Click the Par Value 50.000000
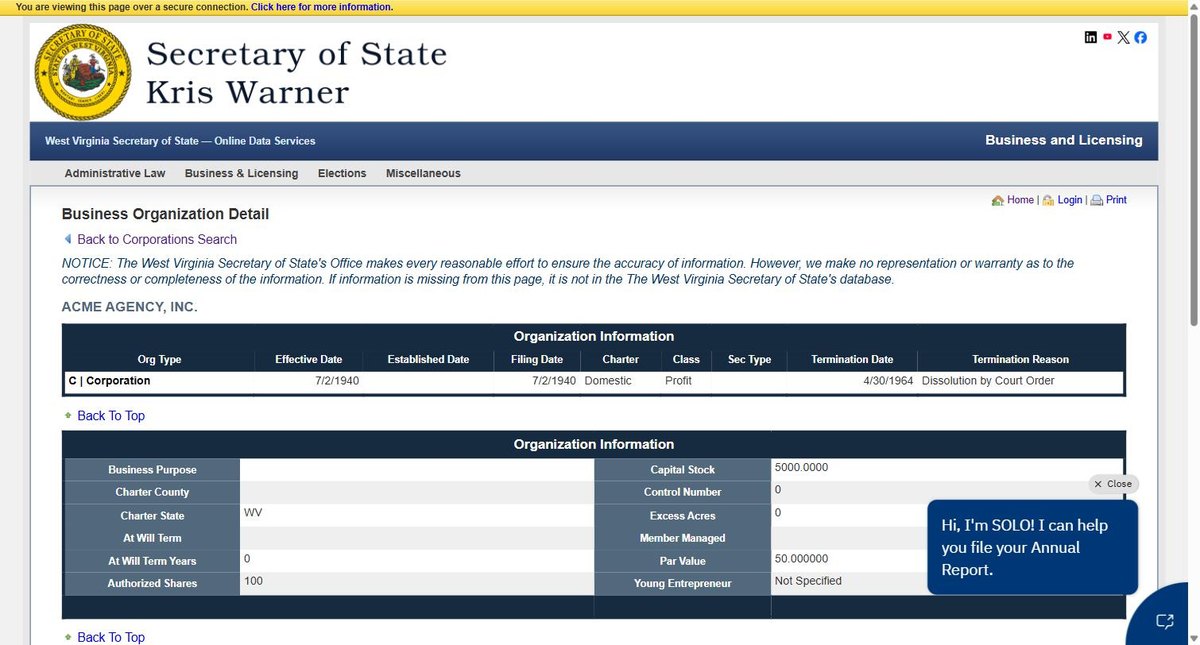This screenshot has width=1200, height=645. coord(801,559)
